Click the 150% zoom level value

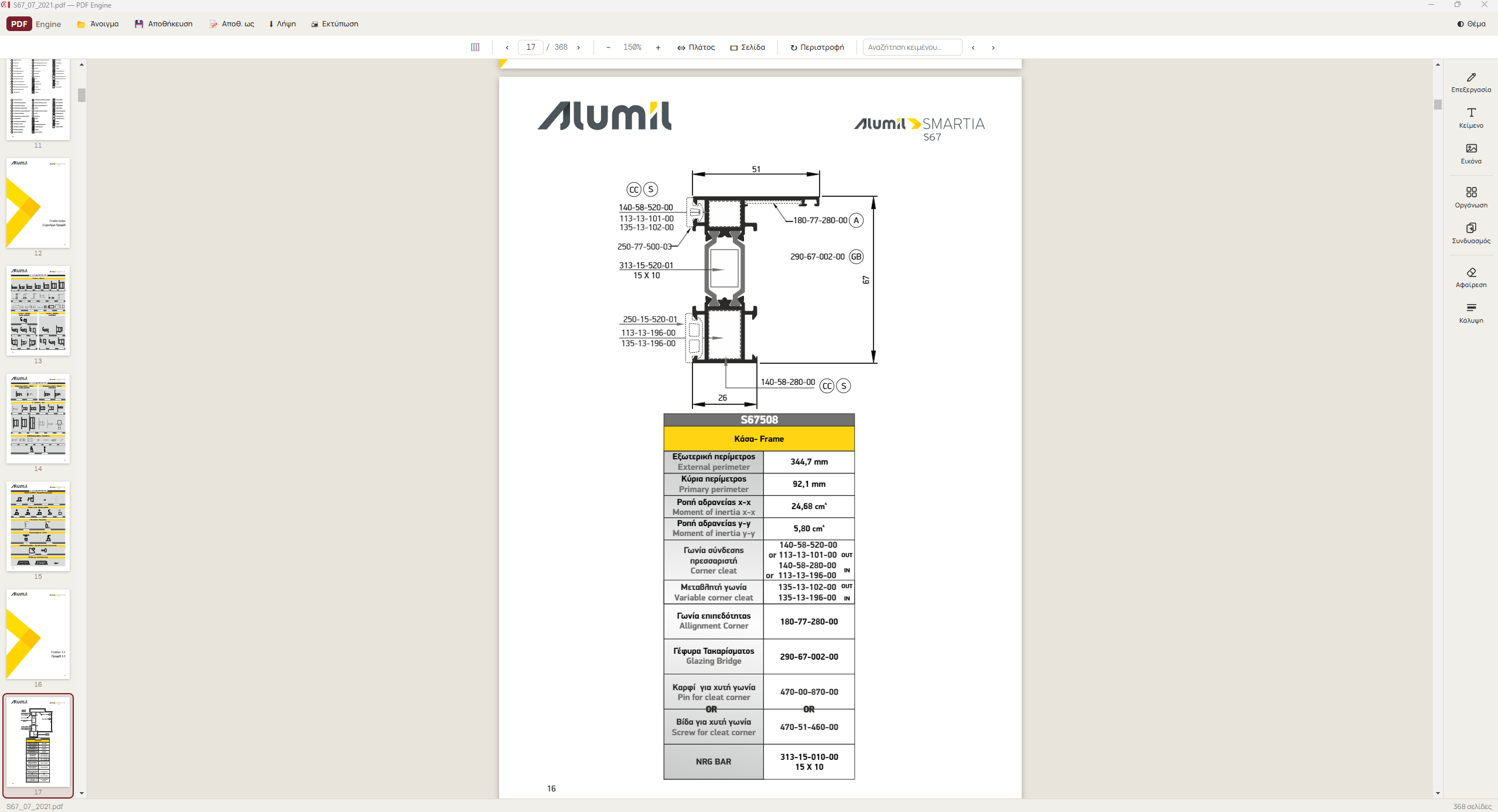coord(632,47)
